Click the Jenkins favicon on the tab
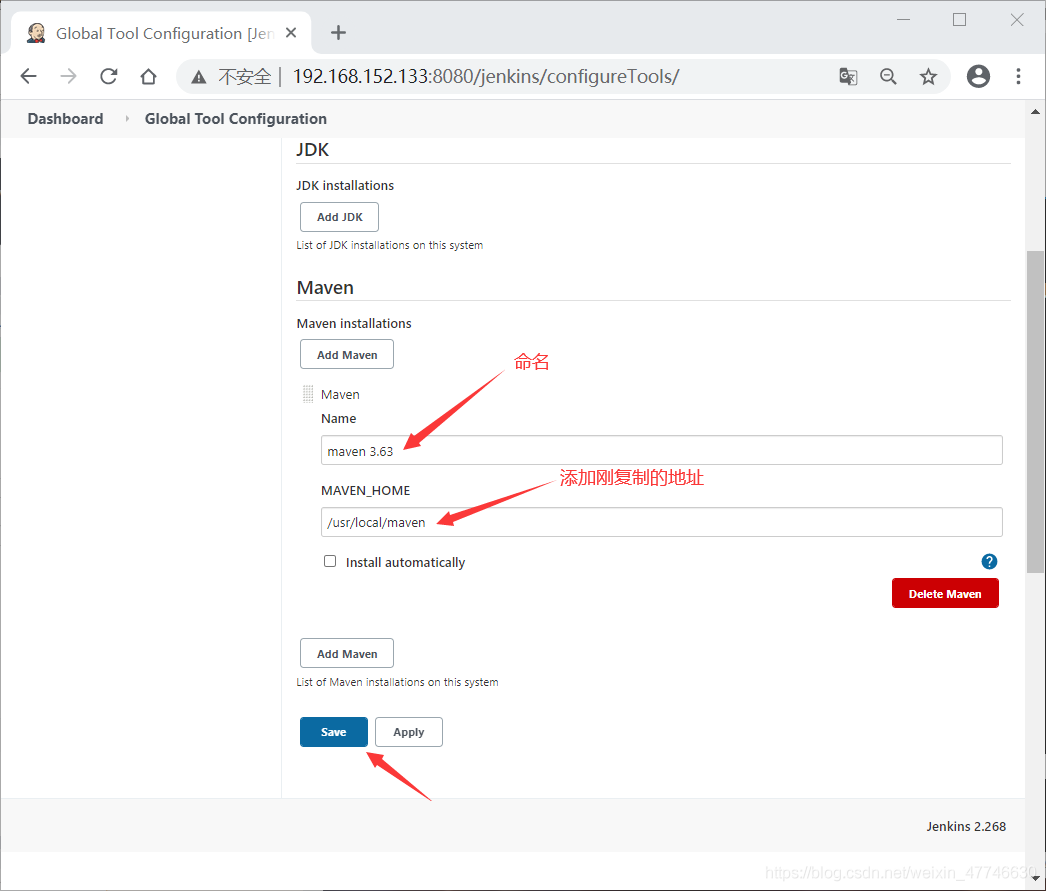Viewport: 1046px width, 891px height. (x=36, y=33)
